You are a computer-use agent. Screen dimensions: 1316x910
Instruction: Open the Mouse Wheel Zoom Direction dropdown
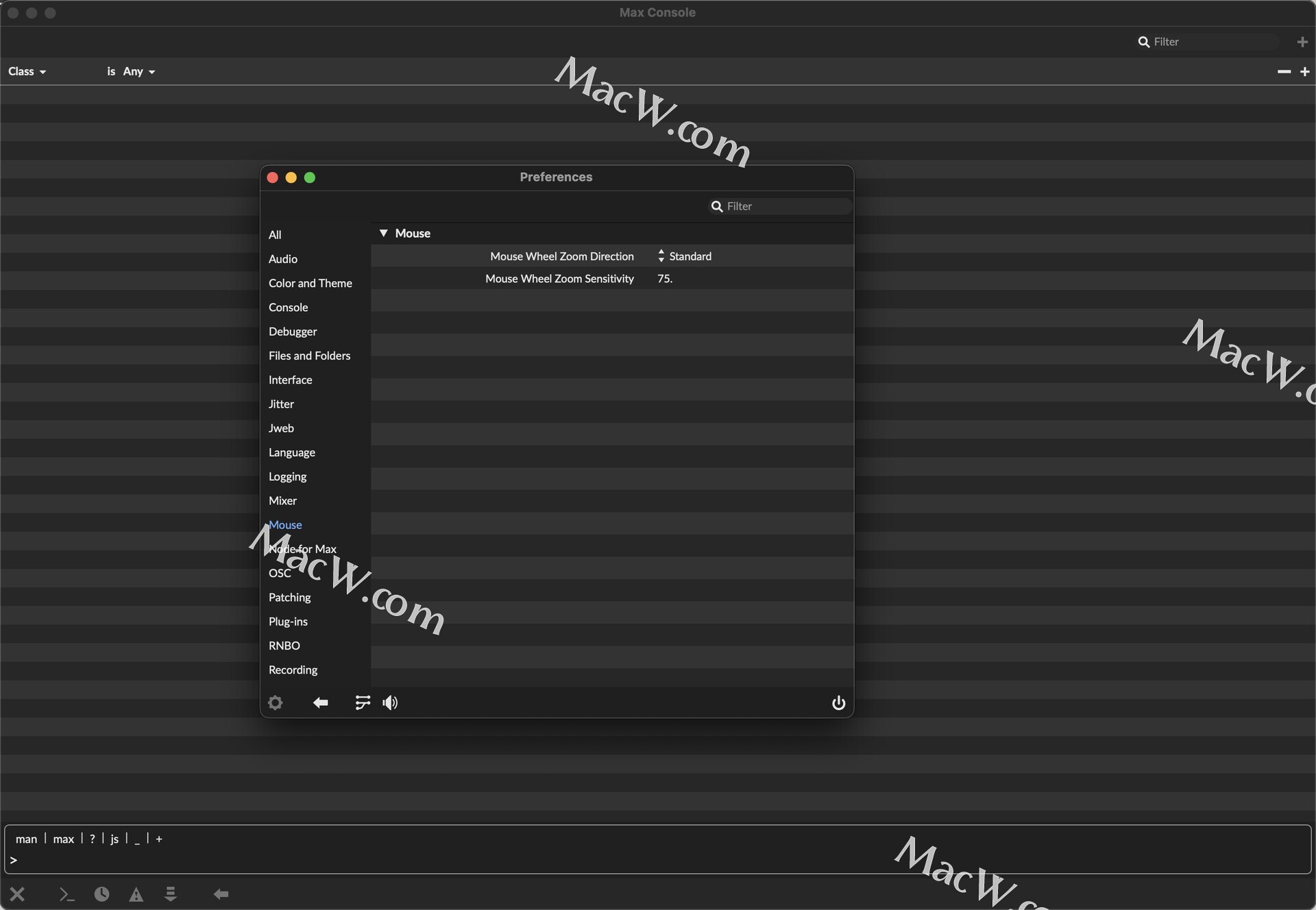coord(684,256)
